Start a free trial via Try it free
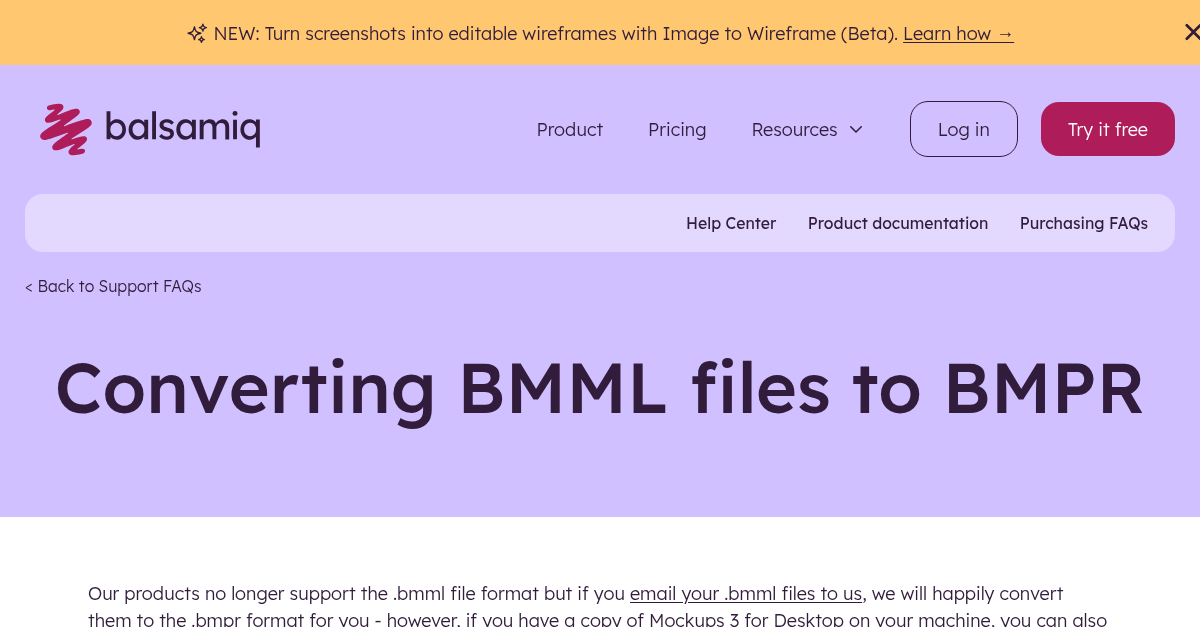 (x=1107, y=129)
